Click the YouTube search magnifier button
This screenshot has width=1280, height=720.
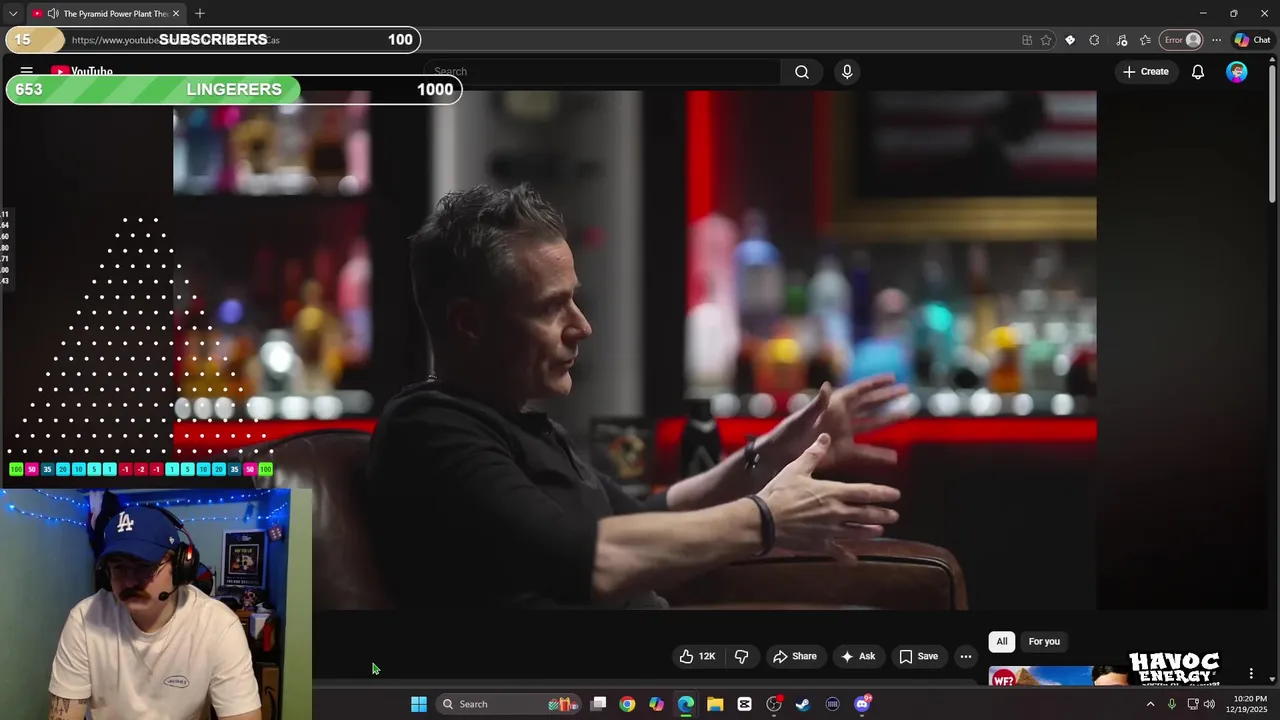[802, 72]
